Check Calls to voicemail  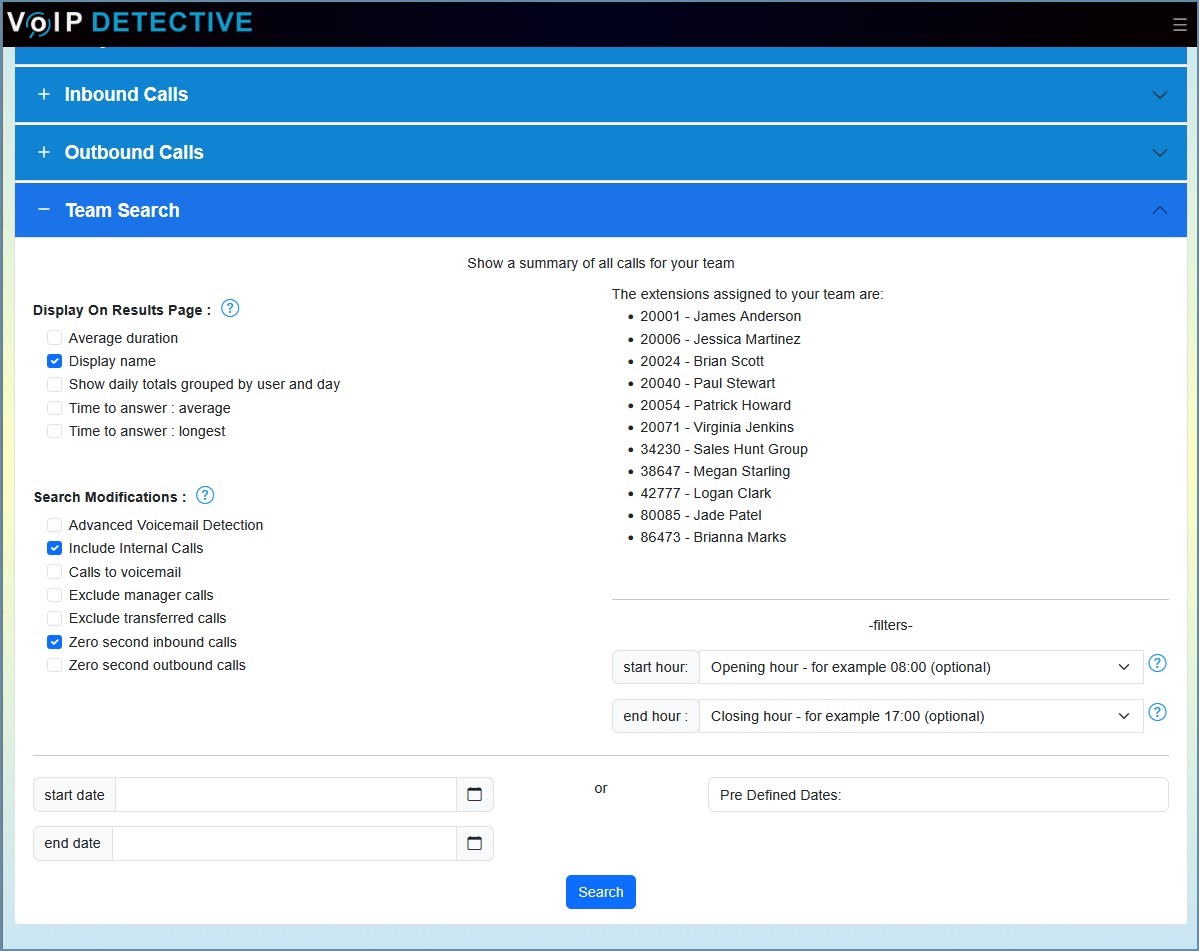(x=54, y=571)
